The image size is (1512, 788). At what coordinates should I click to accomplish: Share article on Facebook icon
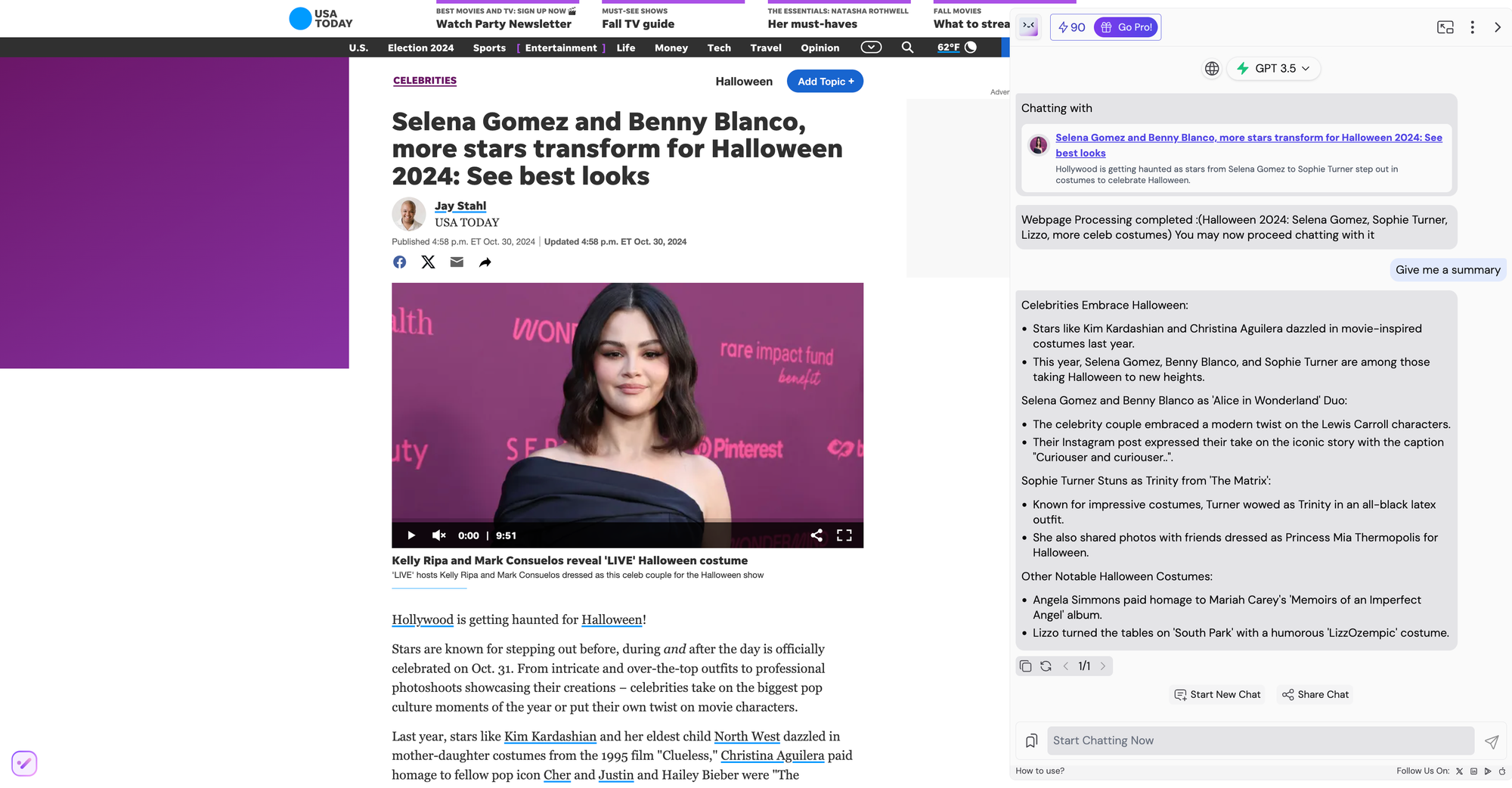click(399, 262)
